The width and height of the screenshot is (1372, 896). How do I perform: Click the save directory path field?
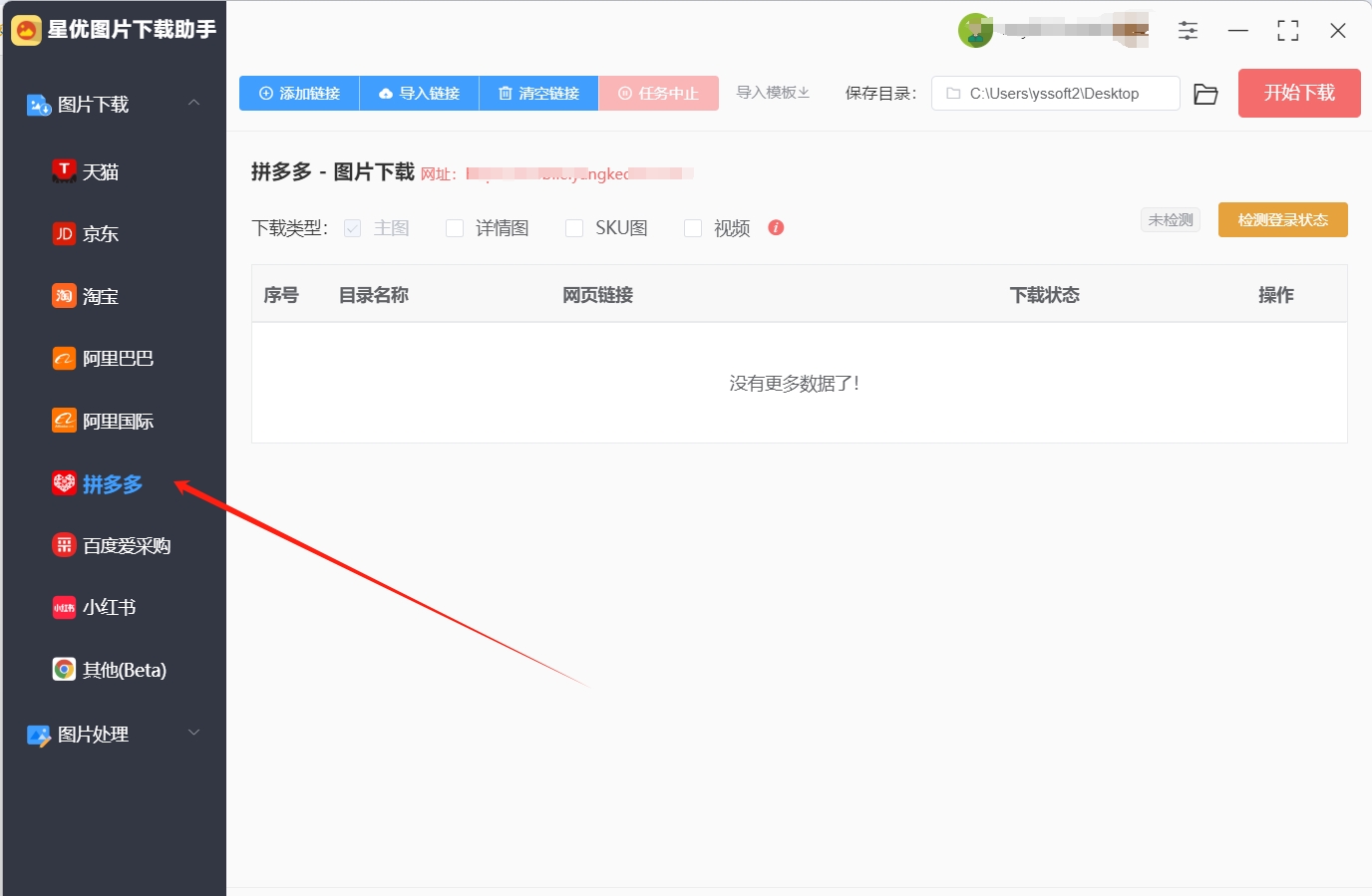1055,93
